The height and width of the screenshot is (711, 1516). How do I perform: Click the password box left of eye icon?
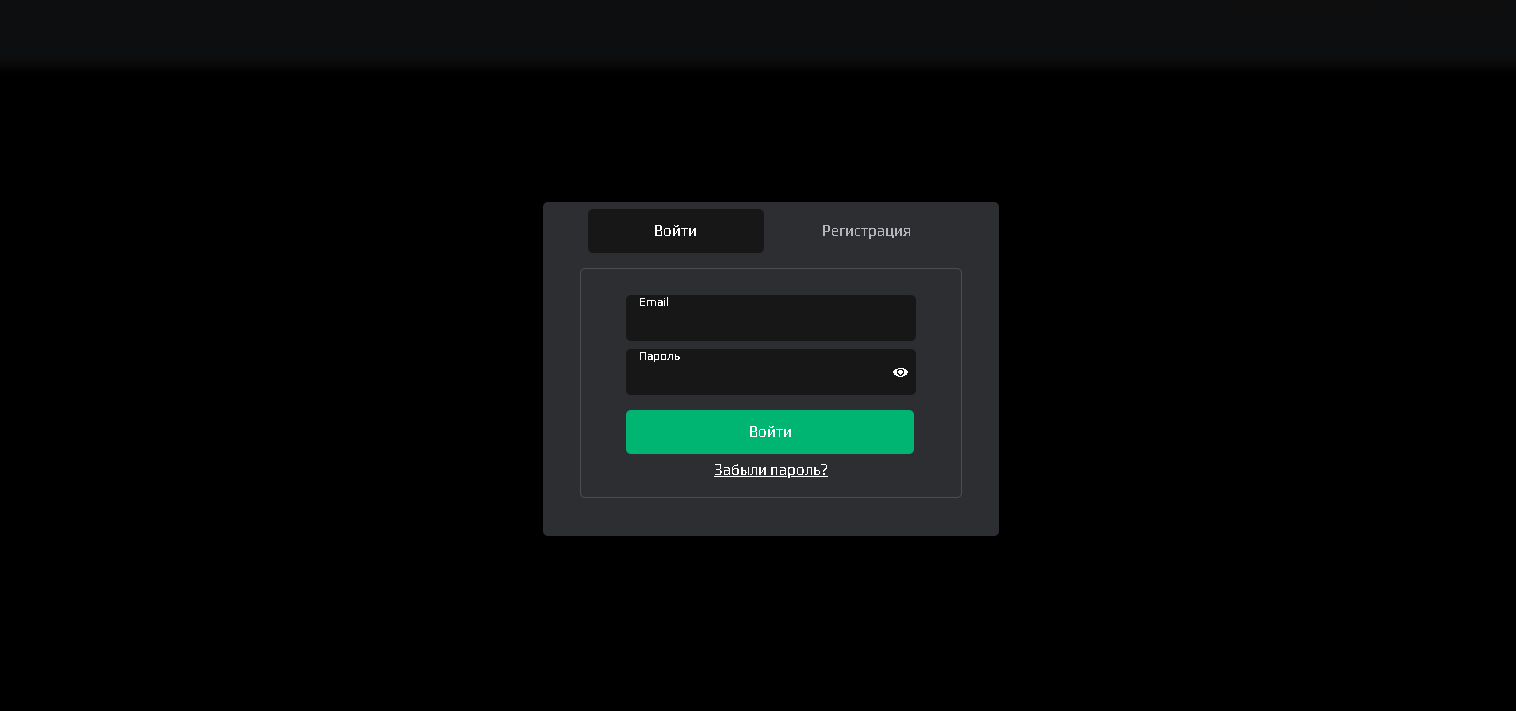coord(755,376)
